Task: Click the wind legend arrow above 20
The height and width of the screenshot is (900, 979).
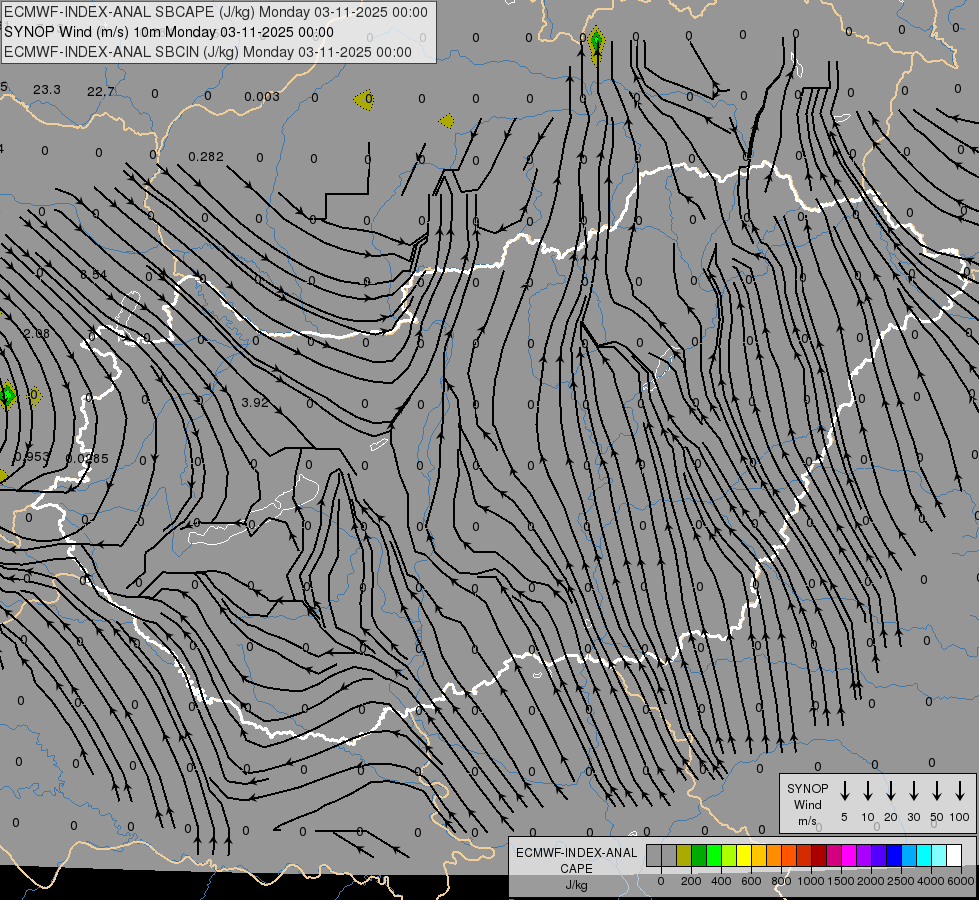Action: point(891,791)
